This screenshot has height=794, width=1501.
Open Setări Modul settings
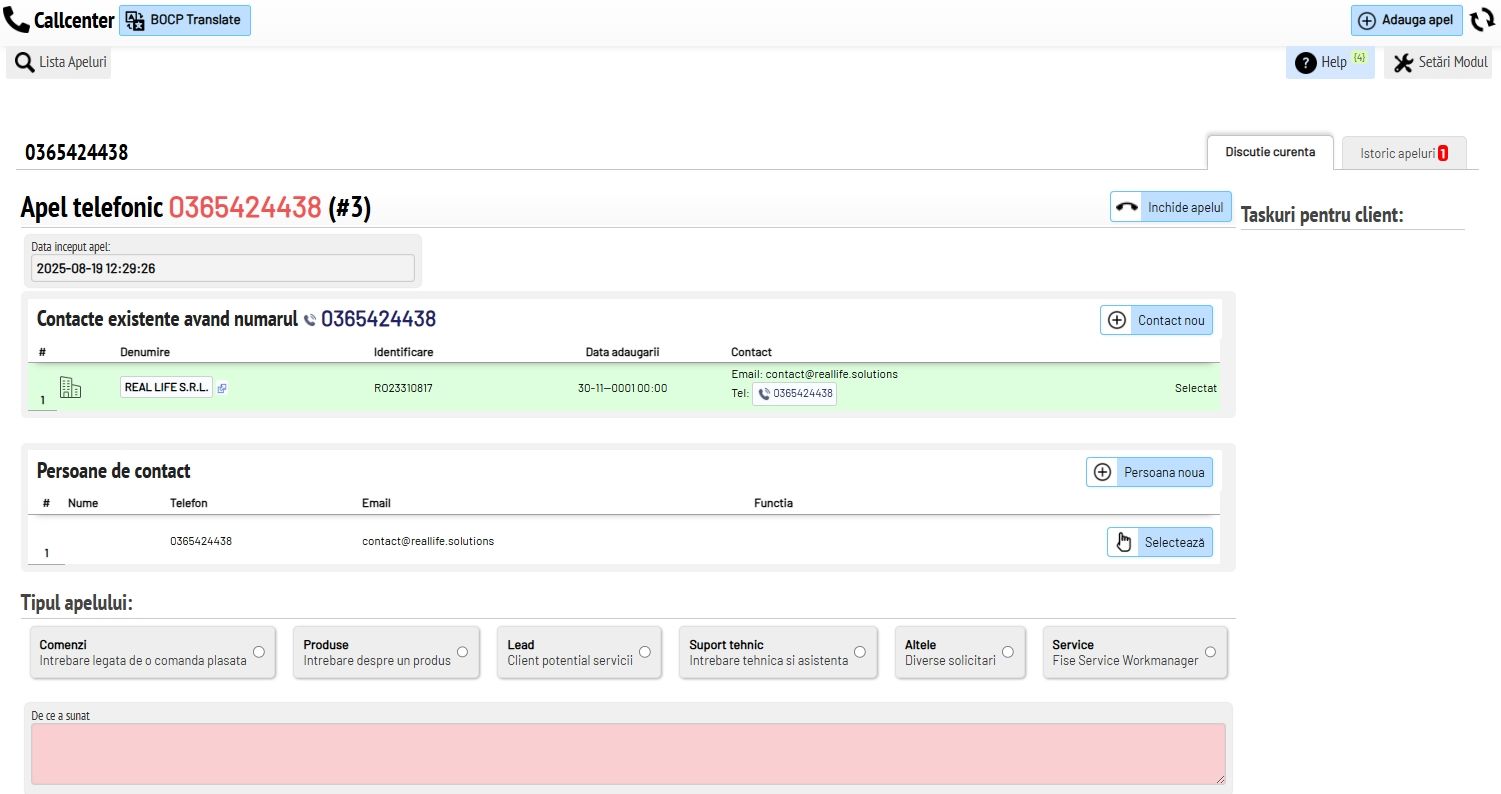(x=1438, y=63)
